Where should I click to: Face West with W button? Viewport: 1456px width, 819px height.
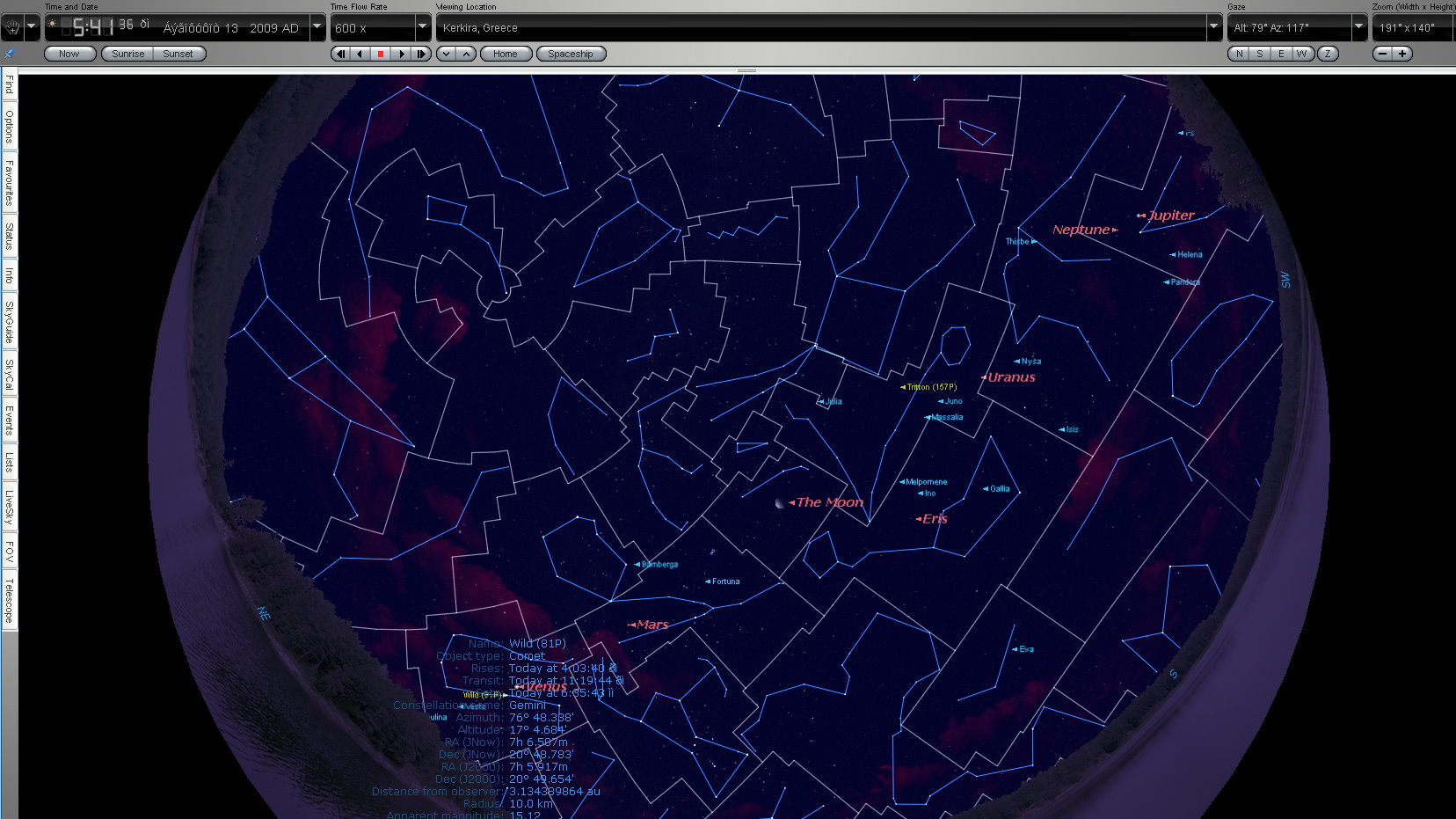[x=1302, y=54]
